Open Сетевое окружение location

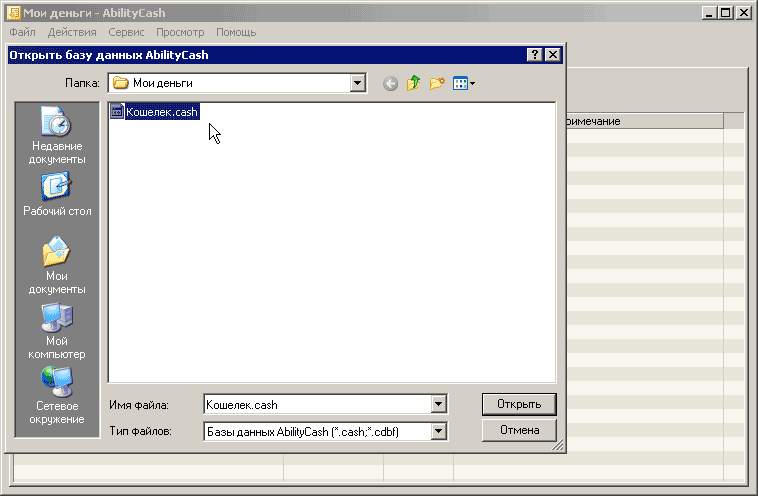tap(57, 396)
